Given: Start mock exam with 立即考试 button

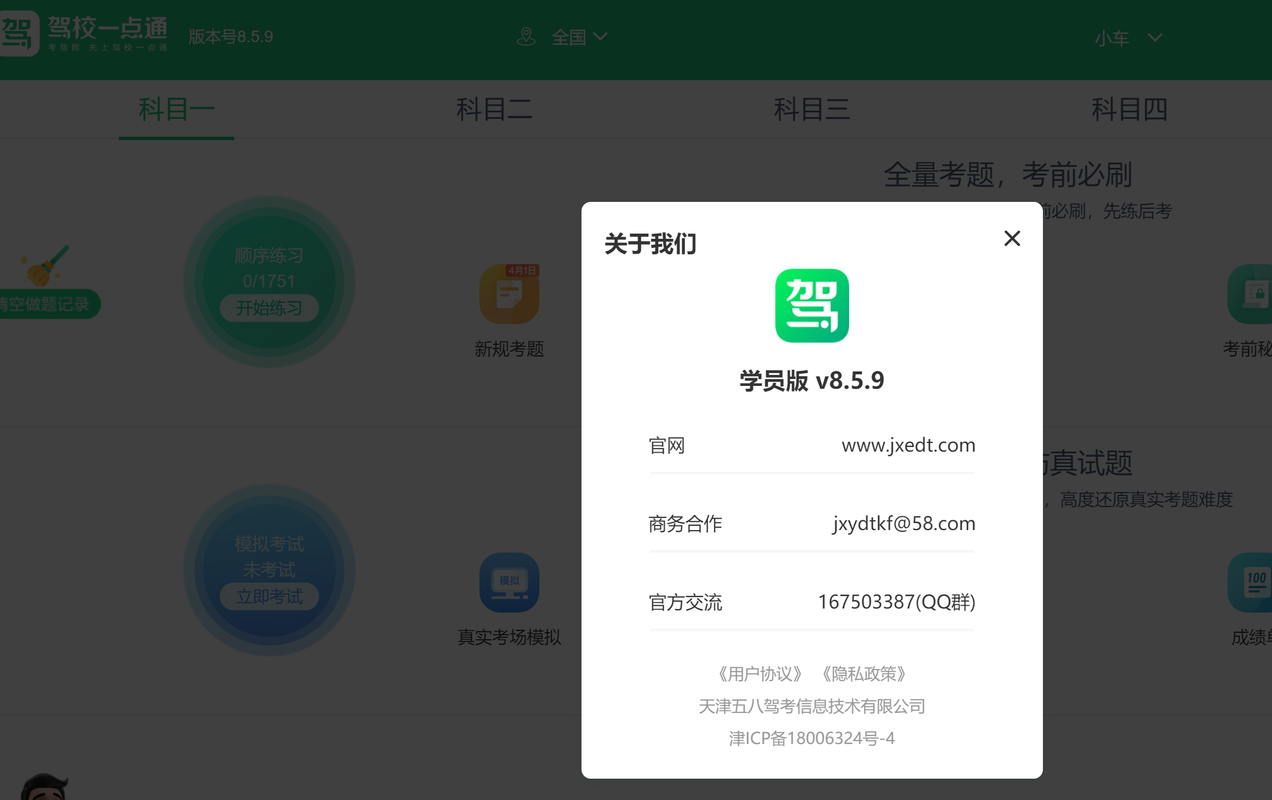Looking at the screenshot, I should click(x=269, y=597).
